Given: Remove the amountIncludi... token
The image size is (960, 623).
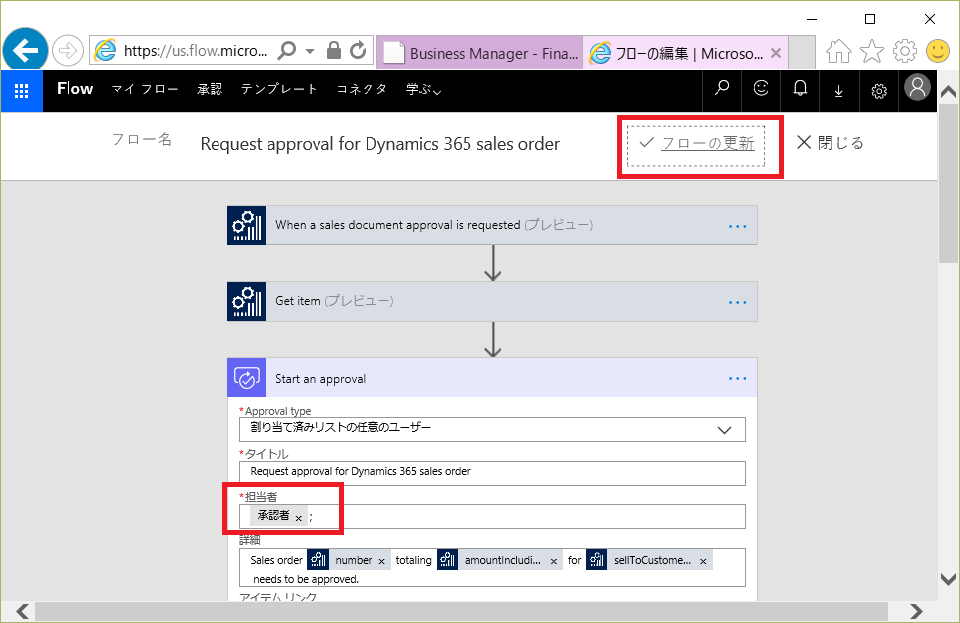Looking at the screenshot, I should [x=554, y=561].
